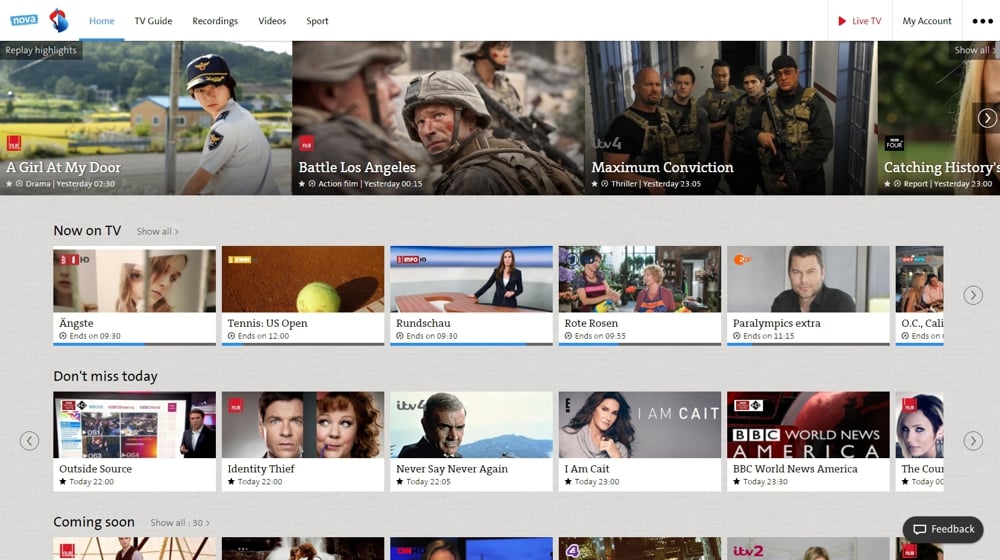Click Don't miss today right arrow
Viewport: 1000px width, 560px height.
point(973,441)
